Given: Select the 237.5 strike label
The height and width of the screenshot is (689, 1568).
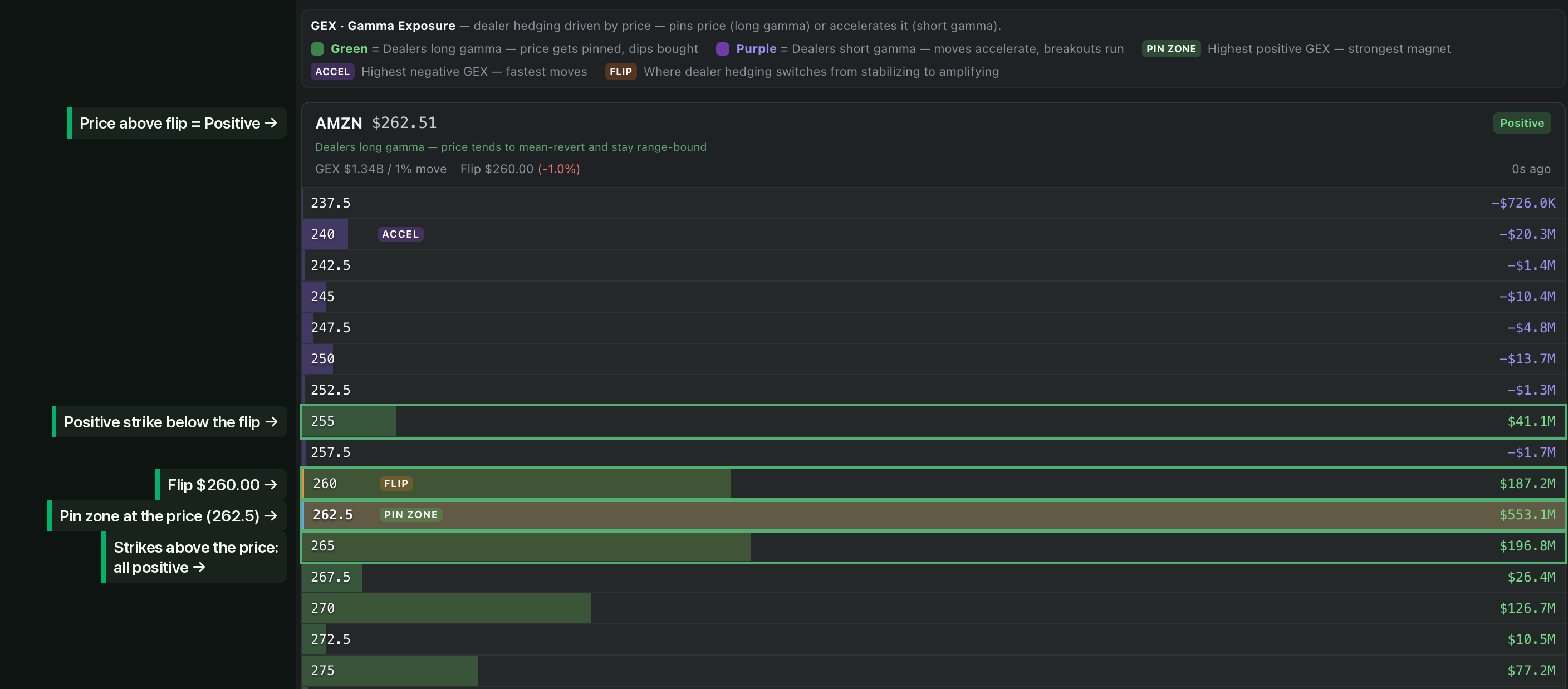Looking at the screenshot, I should coord(331,203).
